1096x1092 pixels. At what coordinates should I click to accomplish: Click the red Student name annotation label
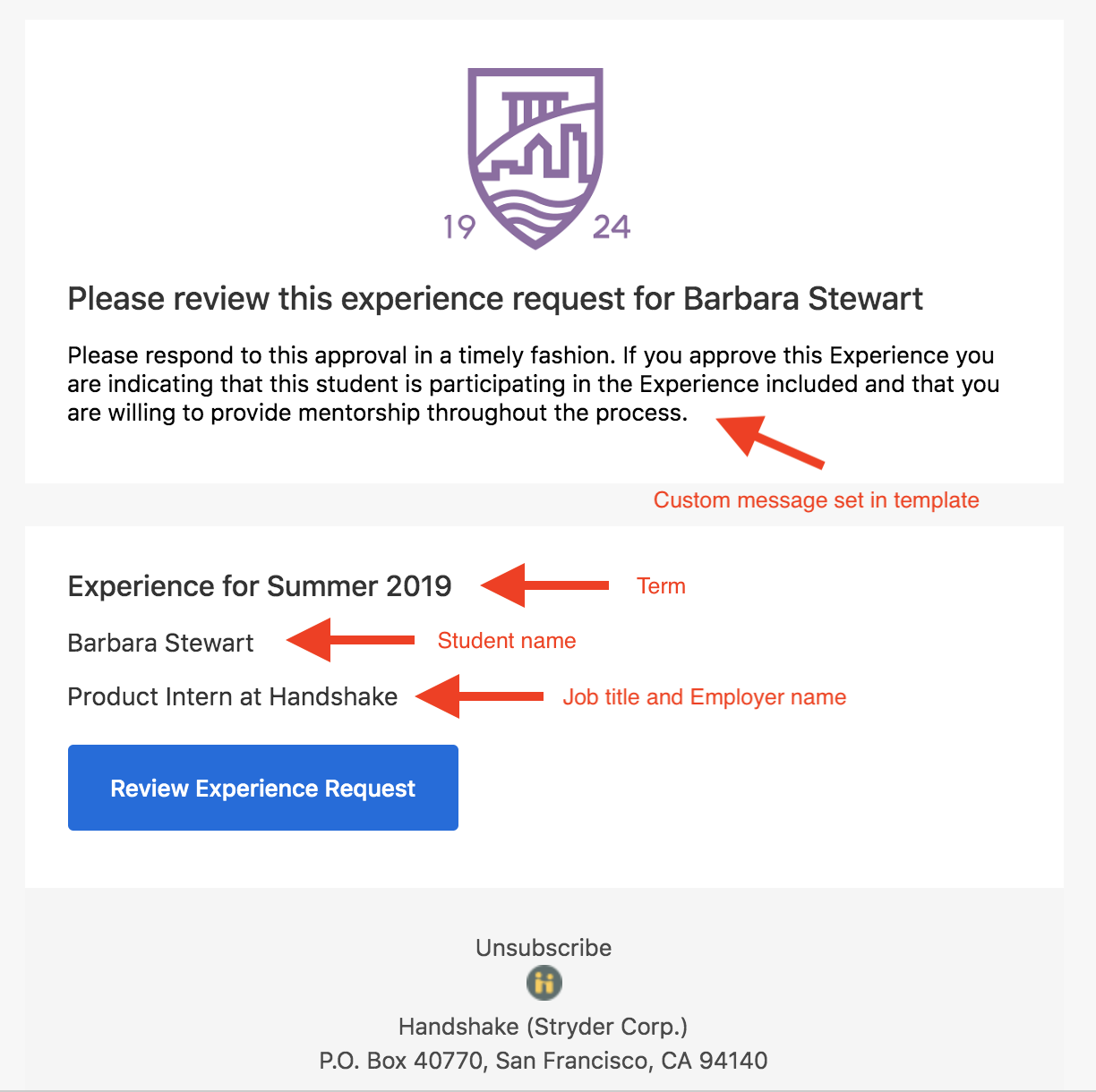click(x=507, y=641)
